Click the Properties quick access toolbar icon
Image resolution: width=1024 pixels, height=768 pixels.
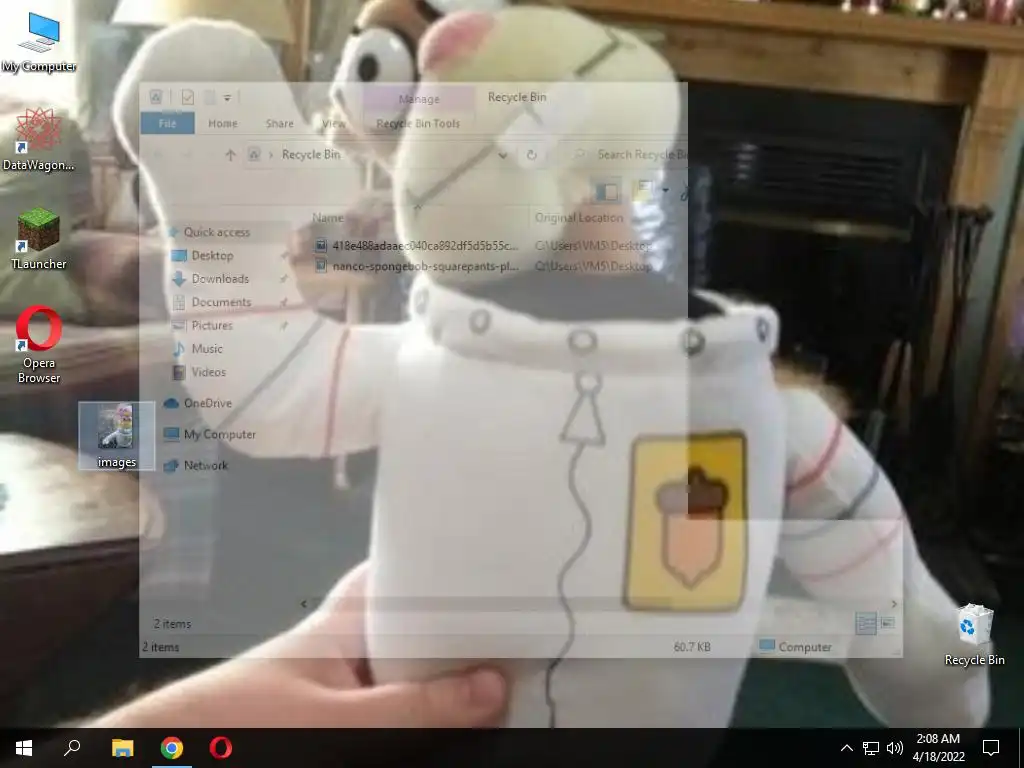[x=187, y=97]
